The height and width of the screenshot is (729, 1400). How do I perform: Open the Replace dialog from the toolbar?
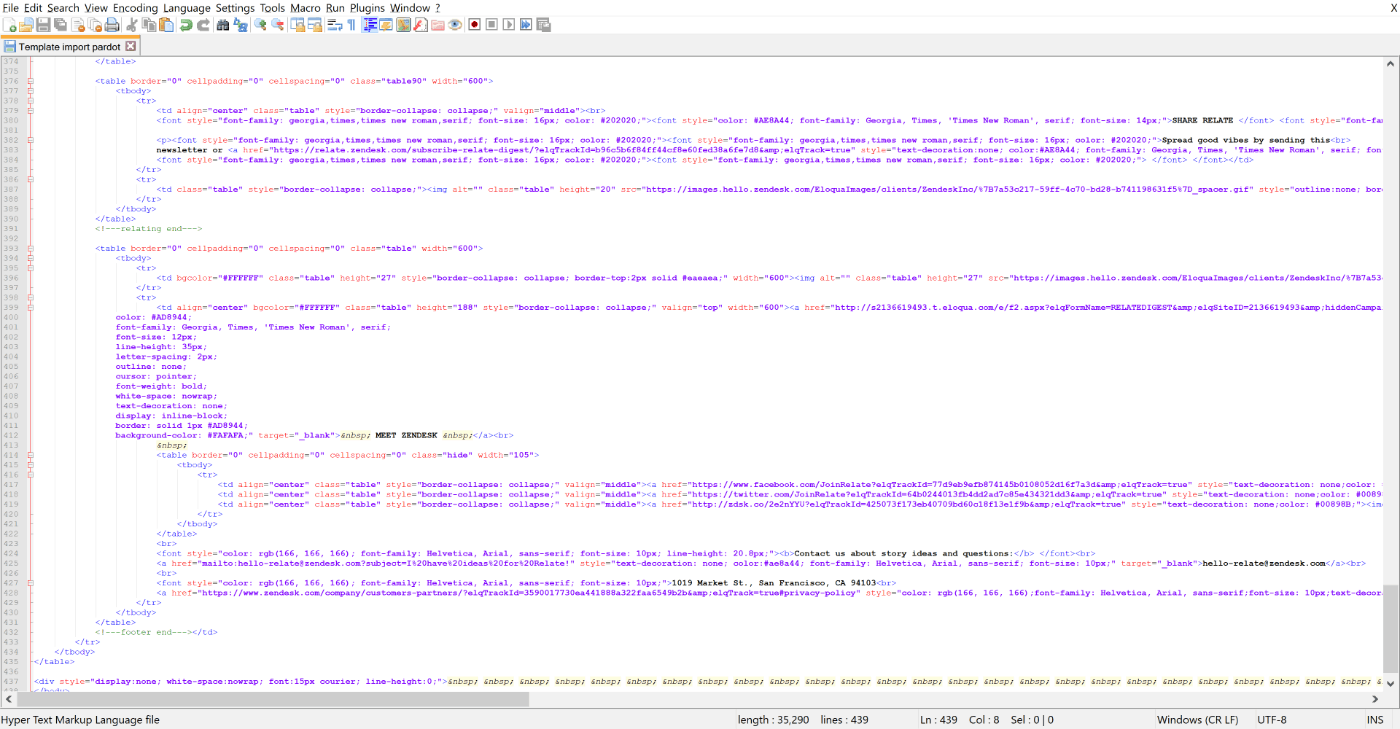click(x=240, y=24)
